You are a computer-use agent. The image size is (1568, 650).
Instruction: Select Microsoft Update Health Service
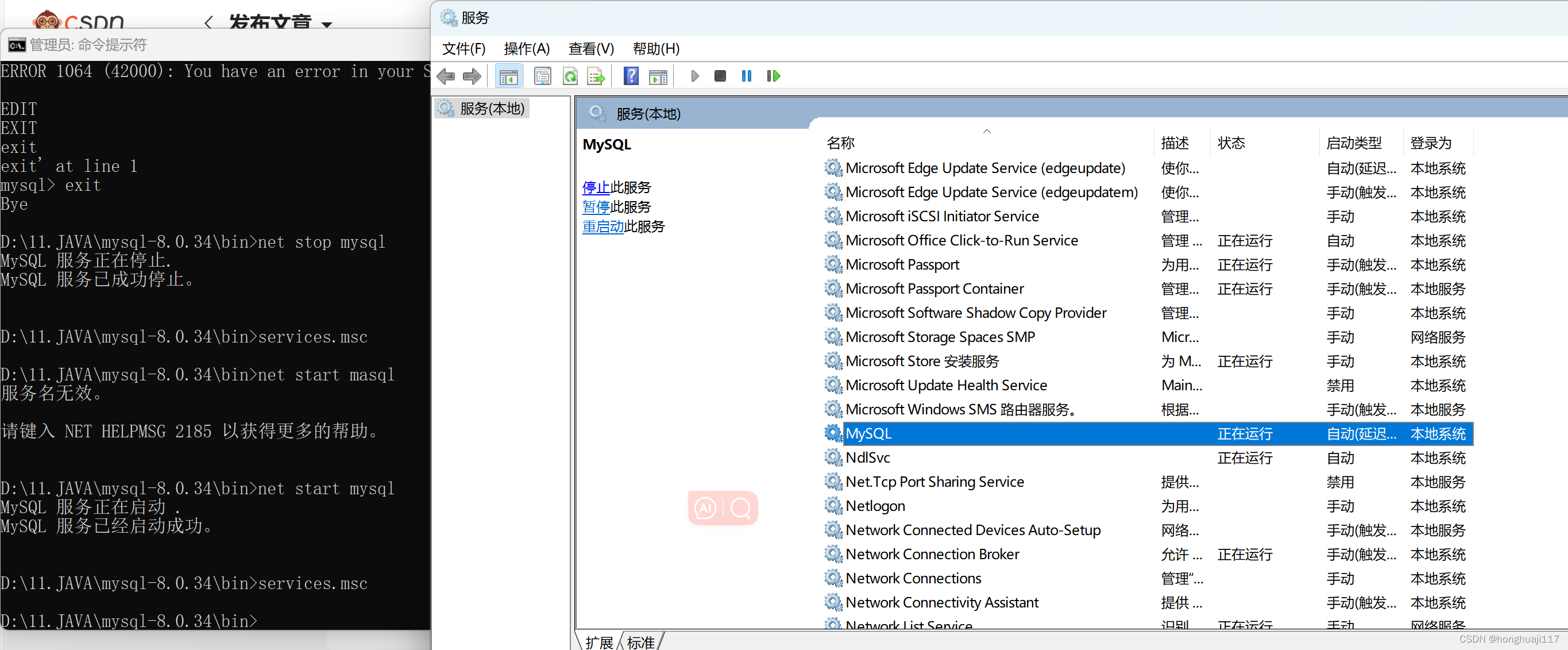[x=1148, y=385]
